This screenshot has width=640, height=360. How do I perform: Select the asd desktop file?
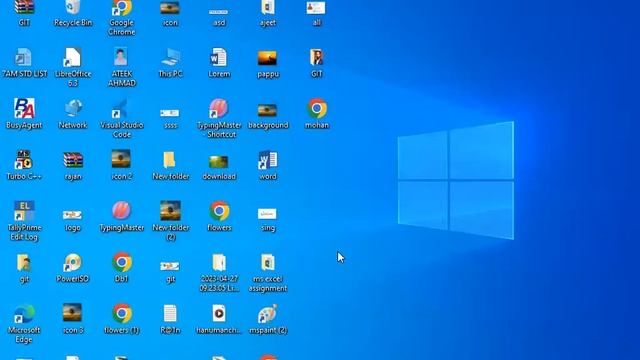click(x=219, y=16)
